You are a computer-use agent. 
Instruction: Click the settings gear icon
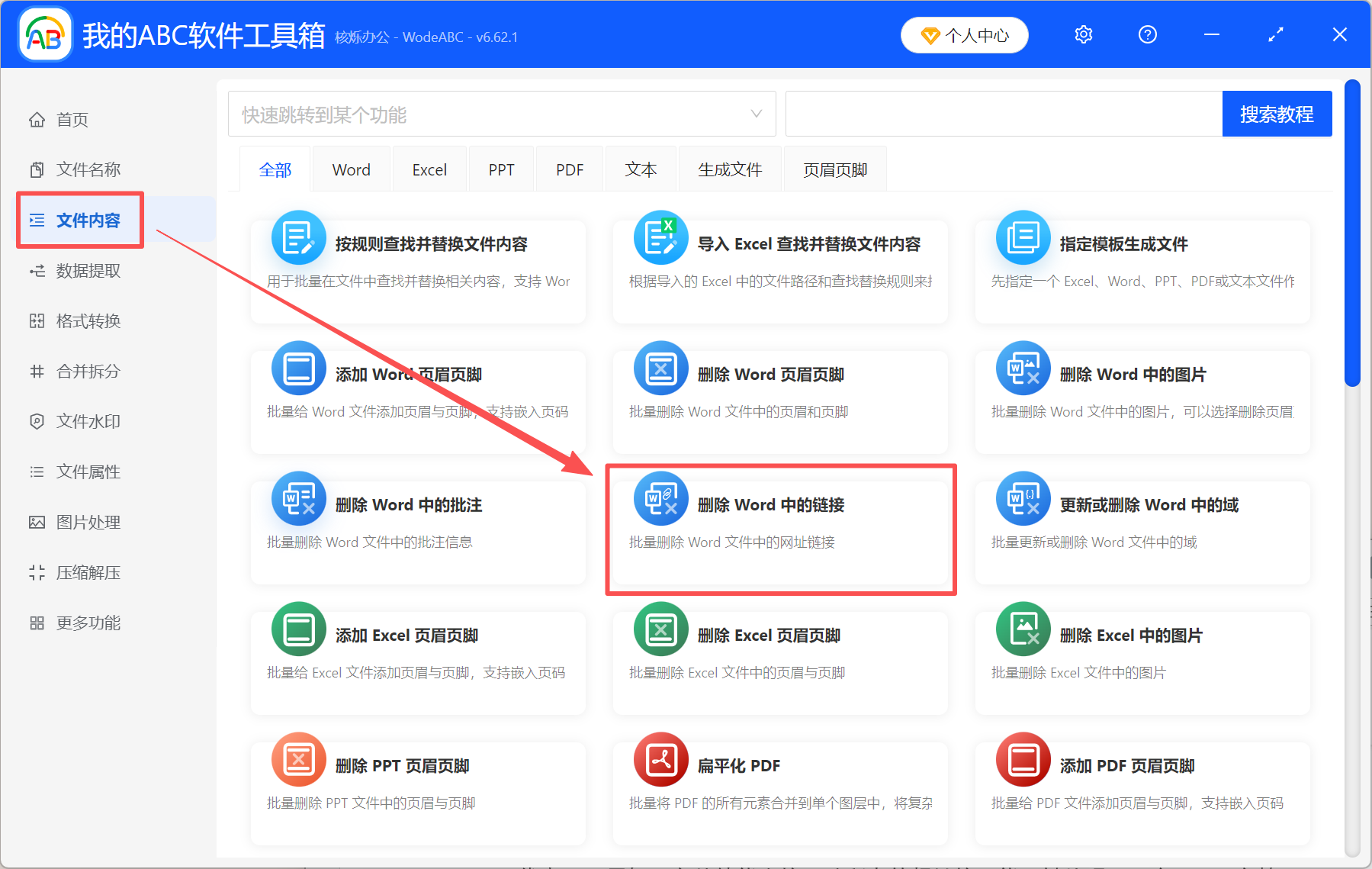pyautogui.click(x=1083, y=34)
